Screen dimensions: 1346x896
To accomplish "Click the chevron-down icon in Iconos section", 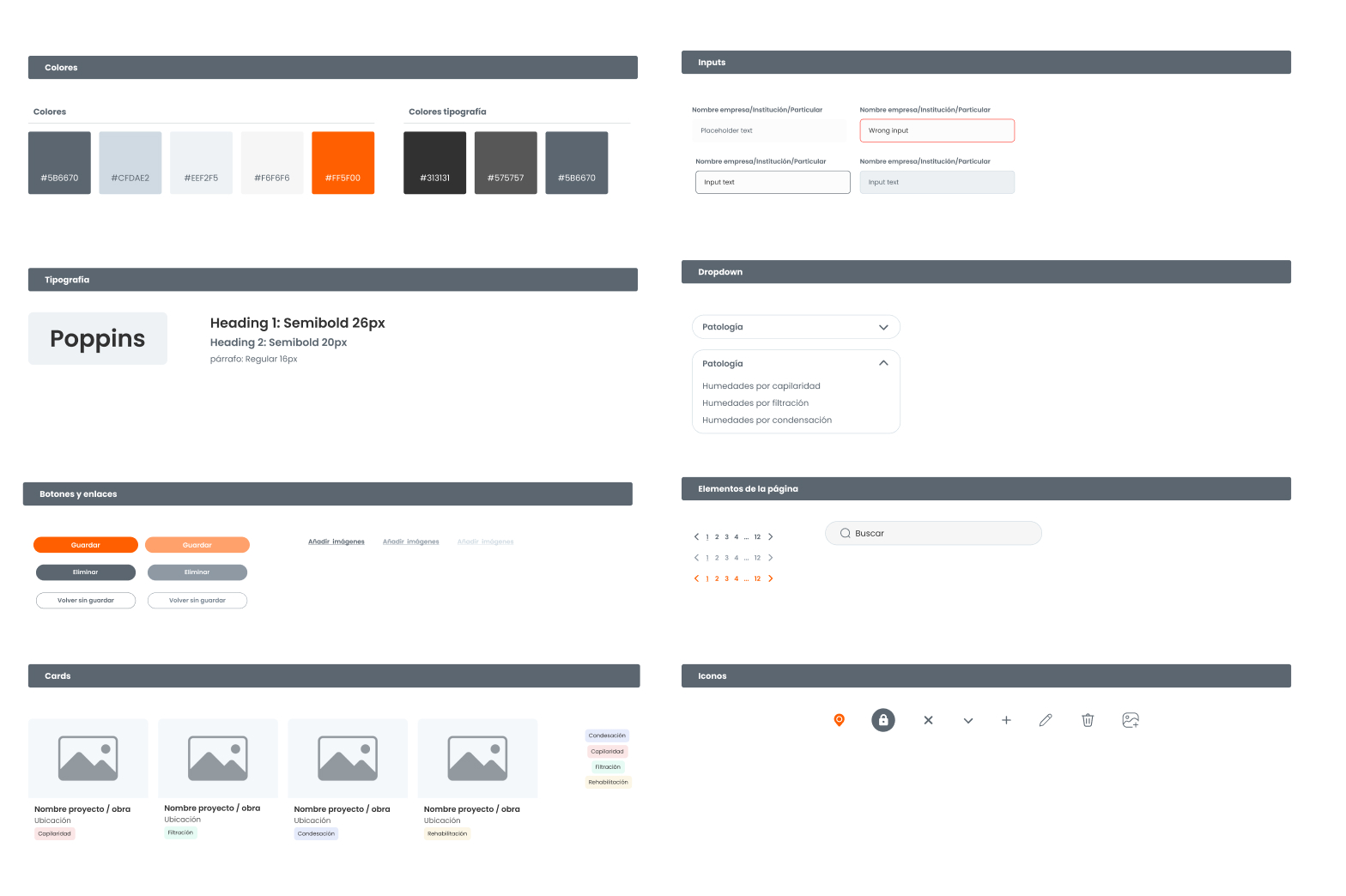I will pyautogui.click(x=968, y=721).
